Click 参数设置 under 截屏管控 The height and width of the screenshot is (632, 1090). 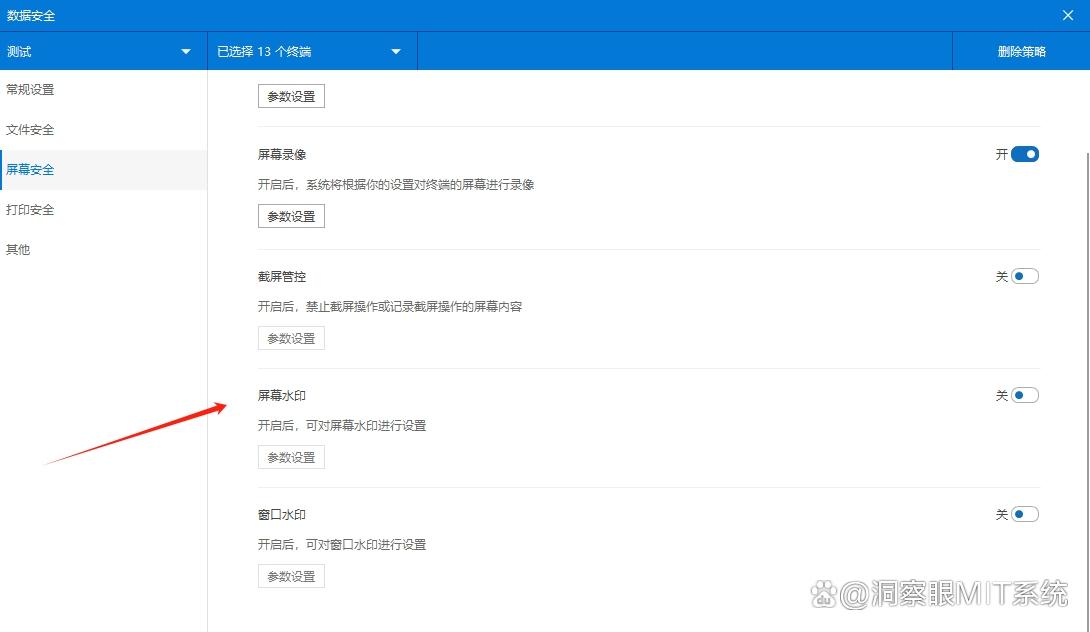(291, 339)
